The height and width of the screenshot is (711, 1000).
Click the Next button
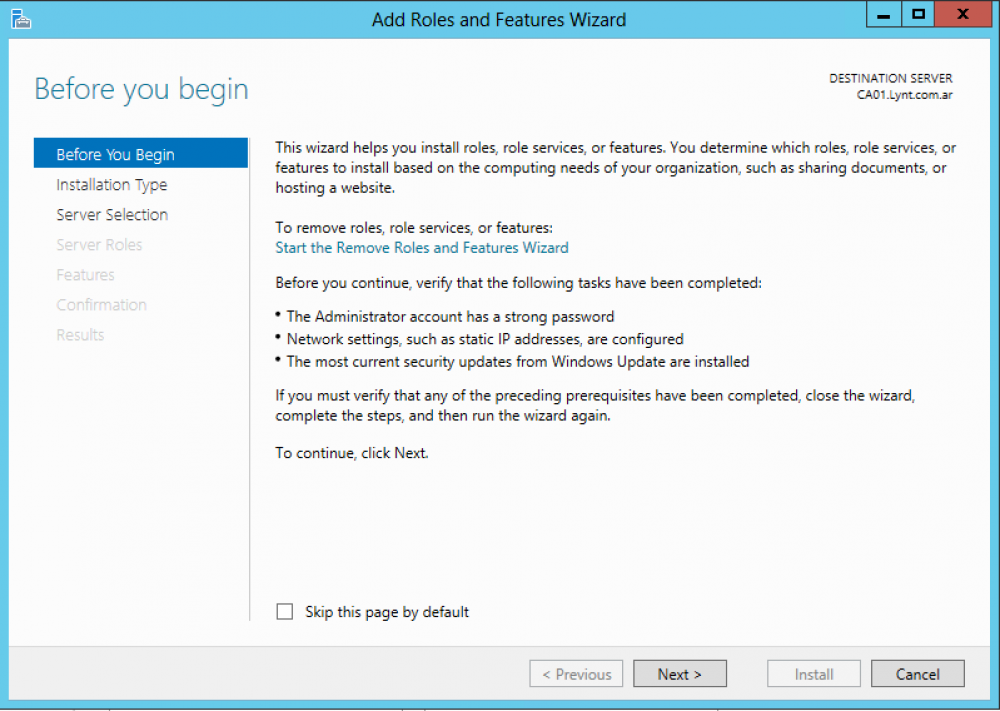pos(679,673)
